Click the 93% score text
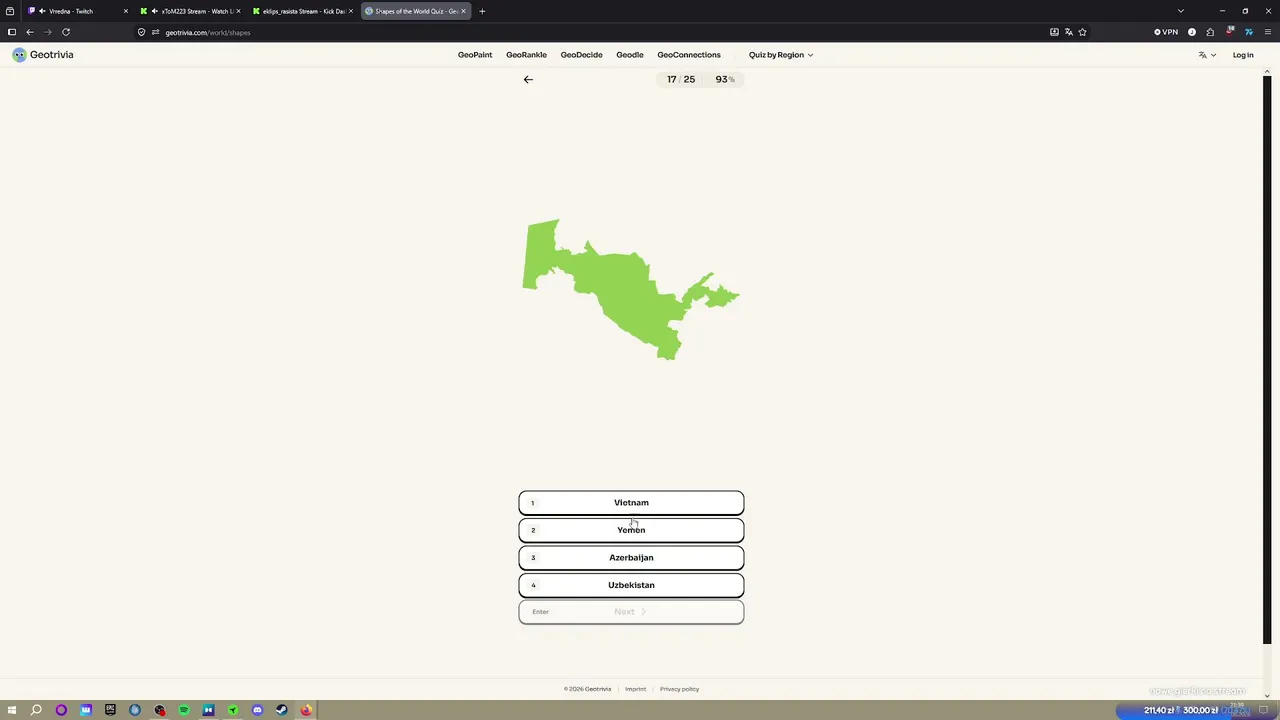 (x=725, y=79)
